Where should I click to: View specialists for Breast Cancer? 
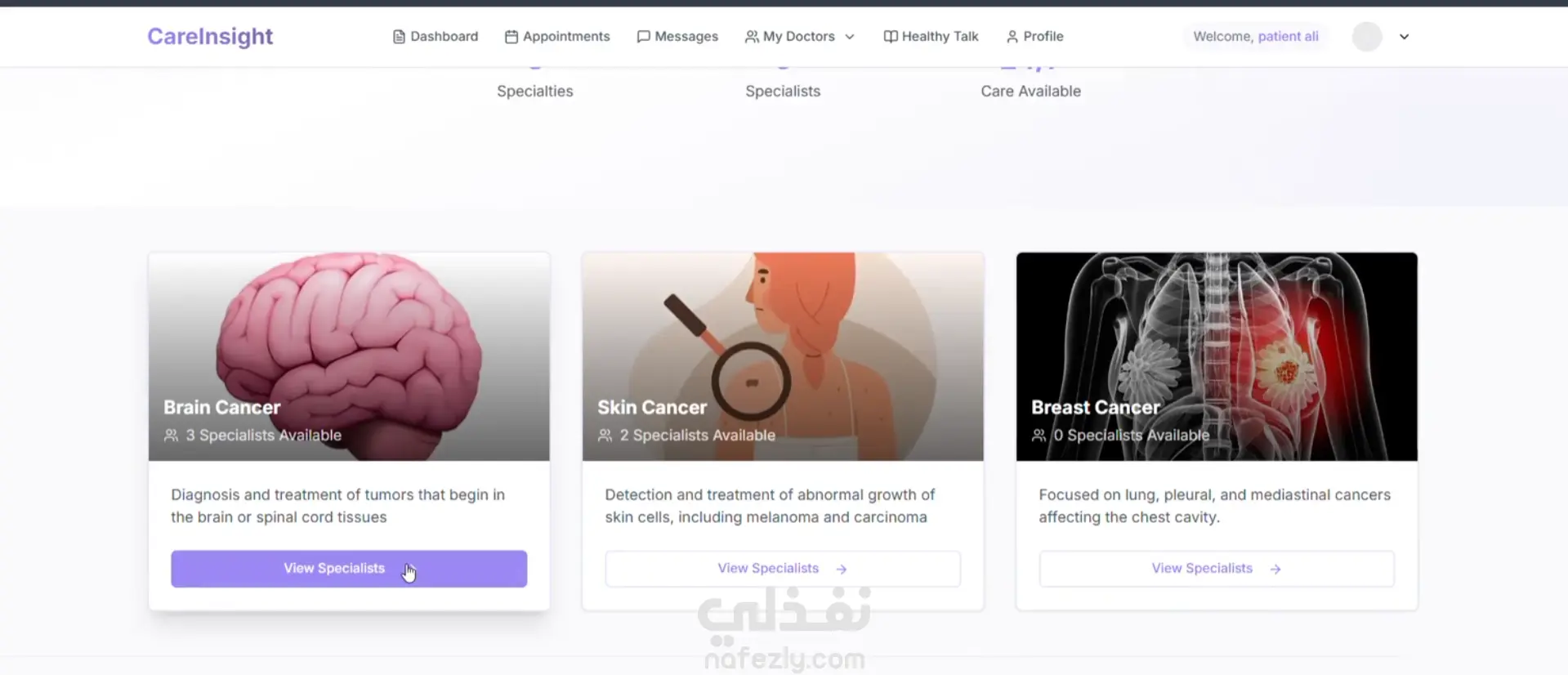[1217, 569]
